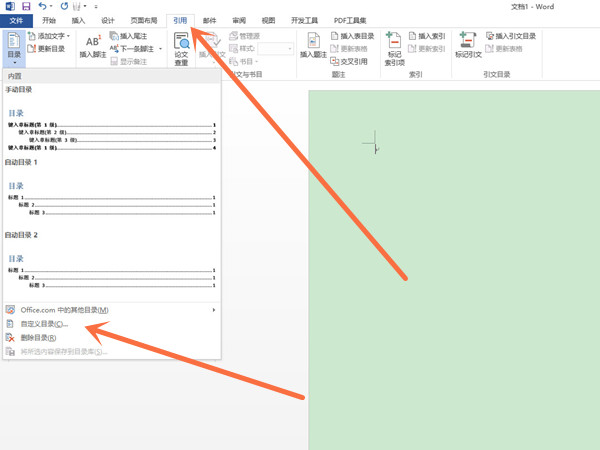Click the 目录 (Table of Contents) icon

coord(14,46)
